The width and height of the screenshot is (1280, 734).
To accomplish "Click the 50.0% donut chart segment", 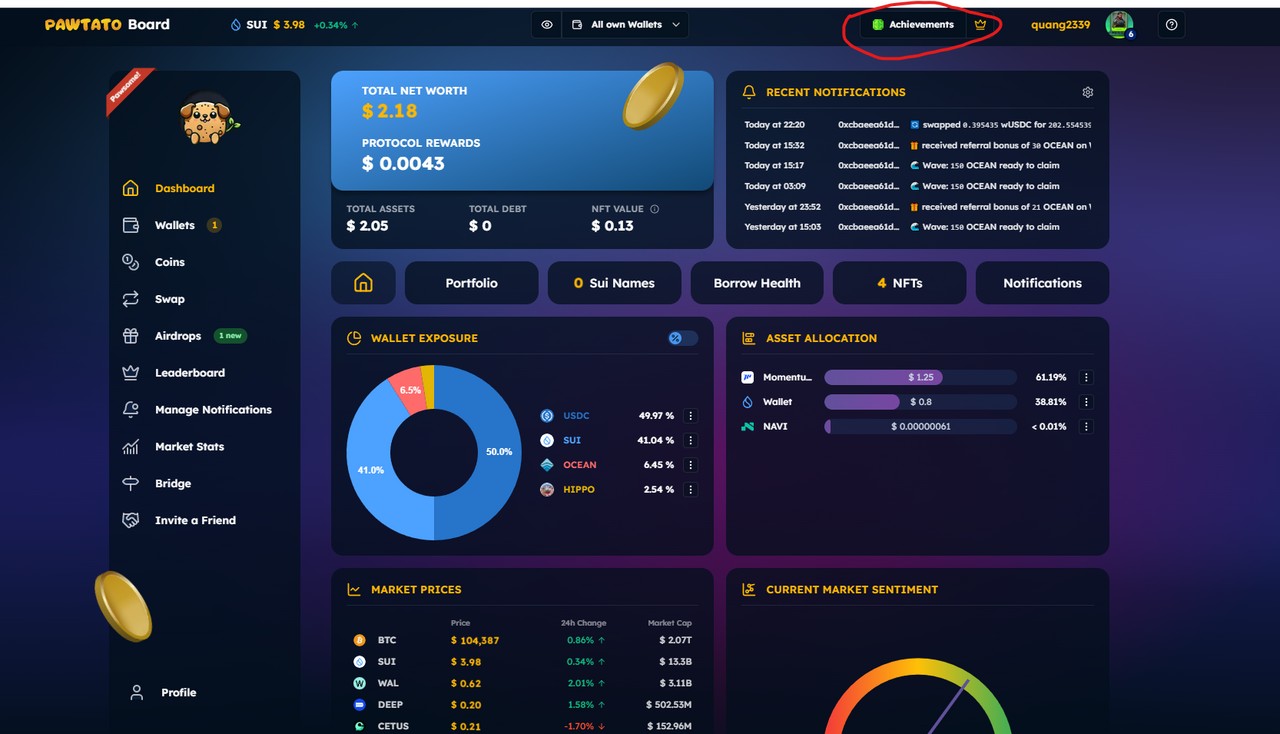I will (498, 452).
